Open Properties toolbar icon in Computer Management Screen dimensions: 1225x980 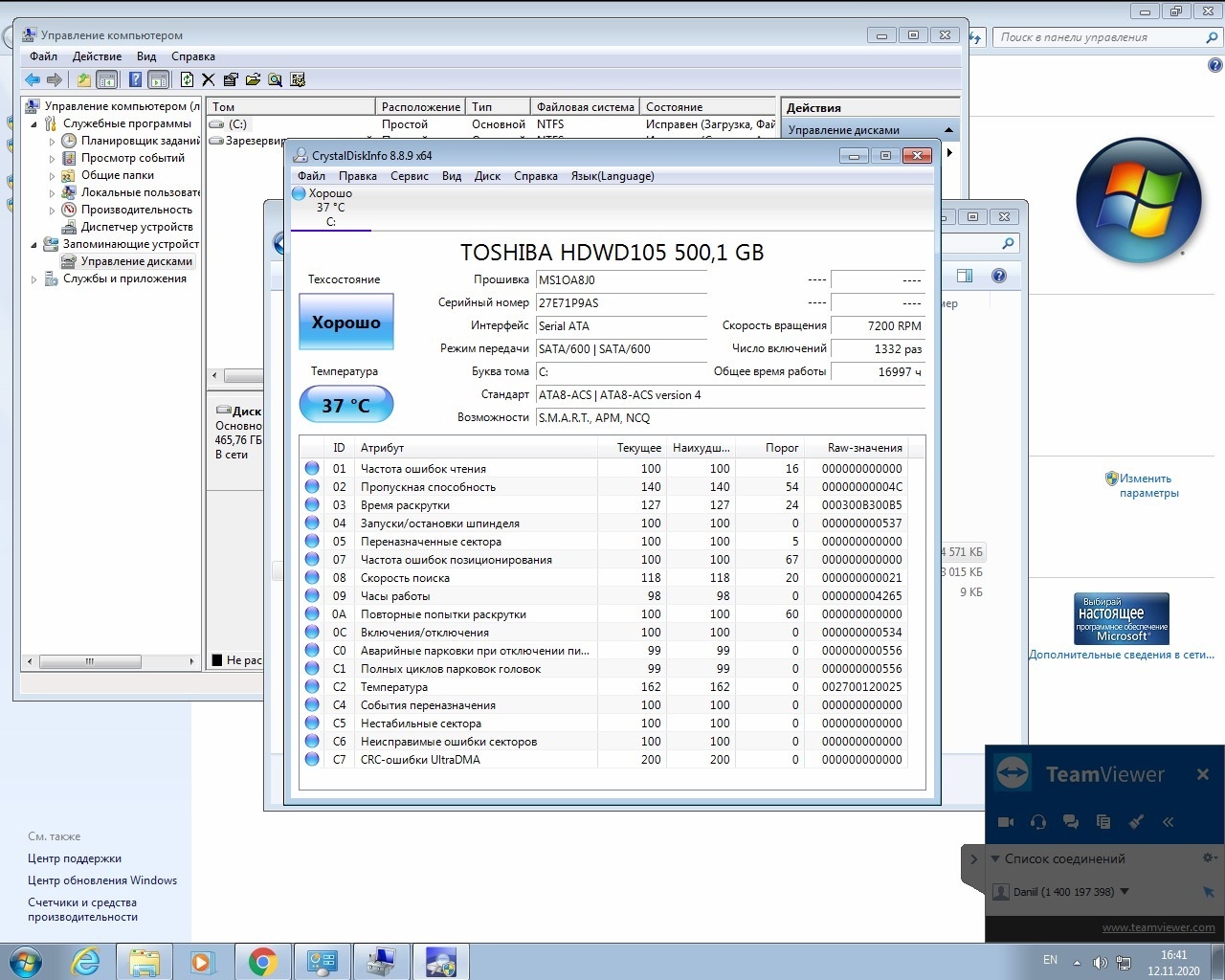pyautogui.click(x=231, y=80)
